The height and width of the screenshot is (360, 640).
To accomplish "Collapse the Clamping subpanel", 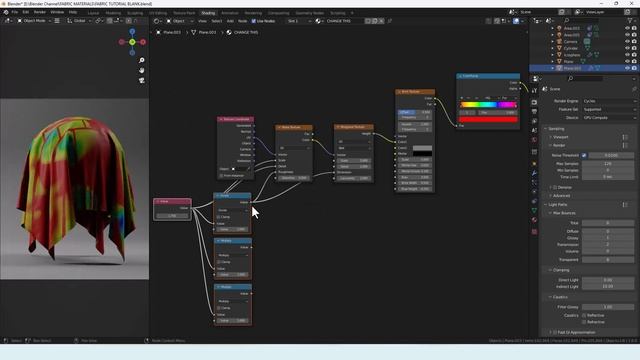I will coord(551,270).
